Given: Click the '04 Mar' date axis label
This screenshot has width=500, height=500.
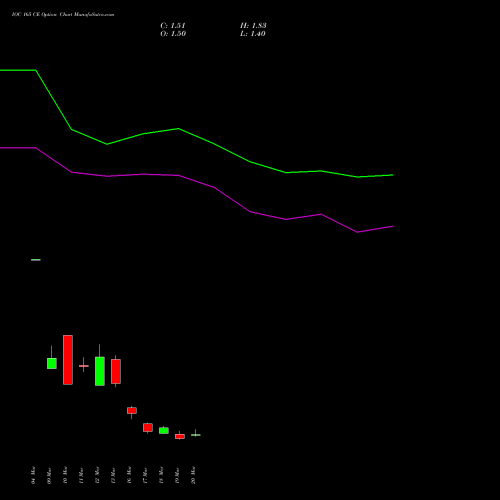Looking at the screenshot, I should pos(33,475).
